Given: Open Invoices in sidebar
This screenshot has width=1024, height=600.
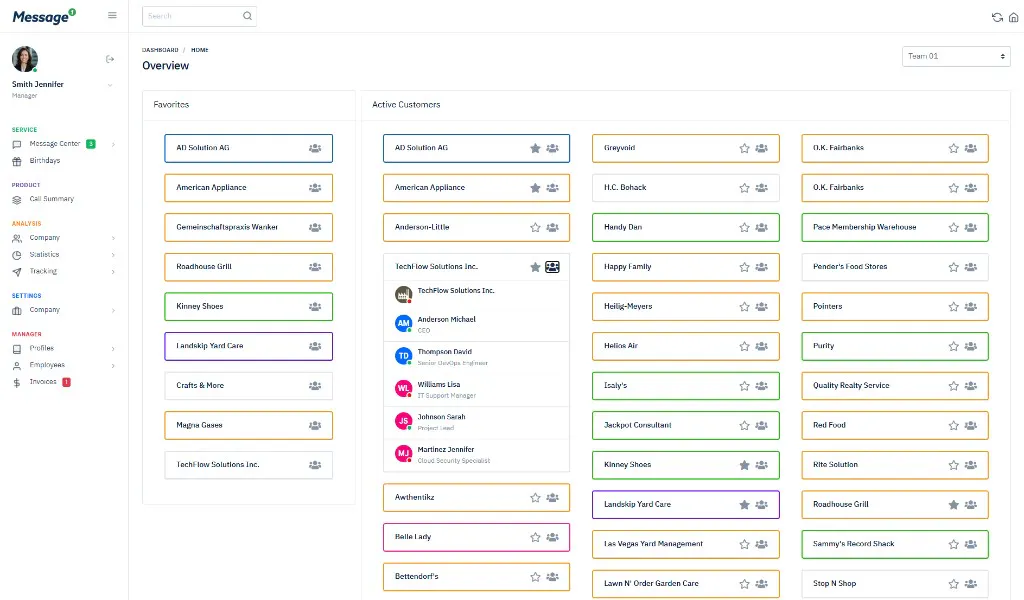Looking at the screenshot, I should coord(43,382).
